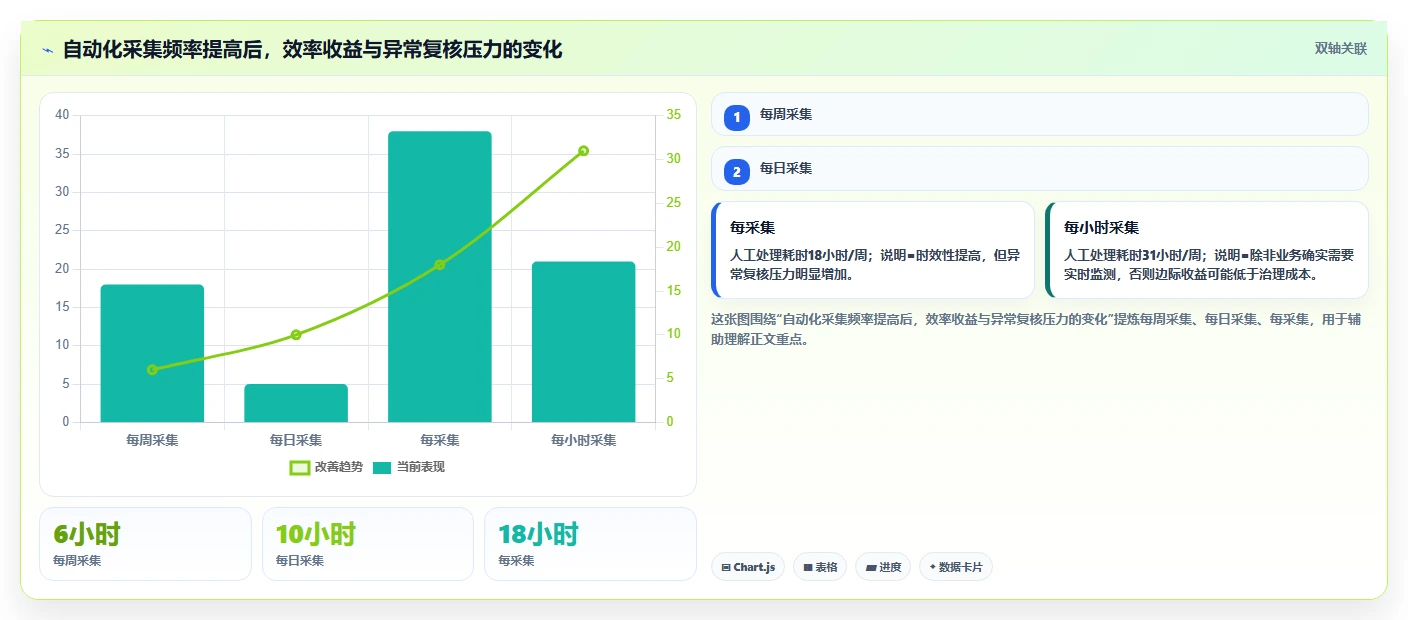1408x620 pixels.
Task: Click the 18小时 data card
Action: (x=590, y=544)
